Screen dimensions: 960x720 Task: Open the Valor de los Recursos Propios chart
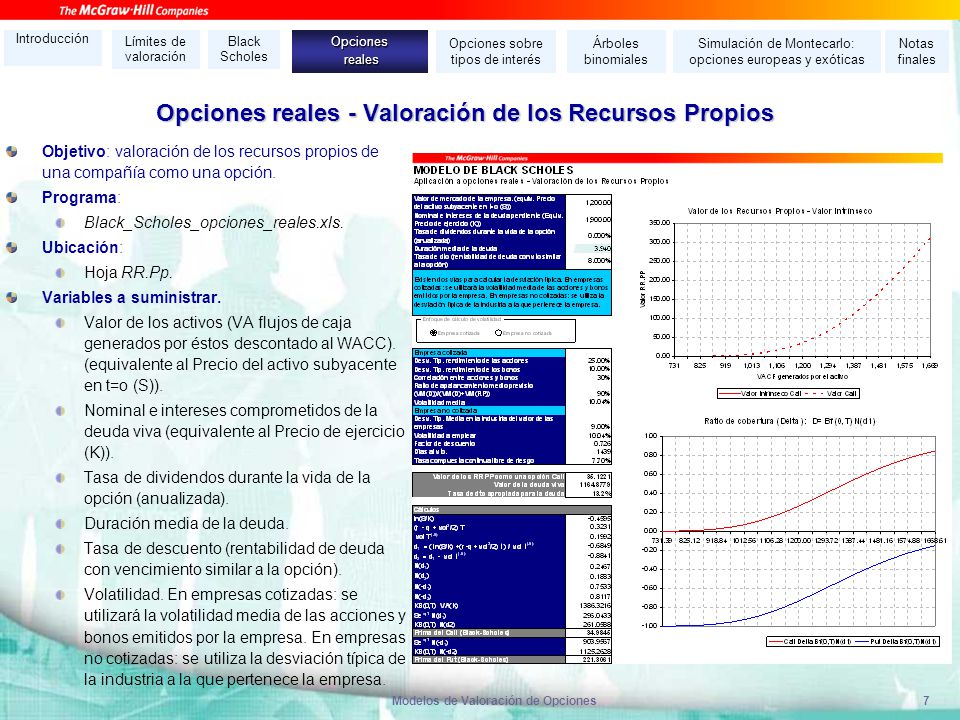[785, 304]
